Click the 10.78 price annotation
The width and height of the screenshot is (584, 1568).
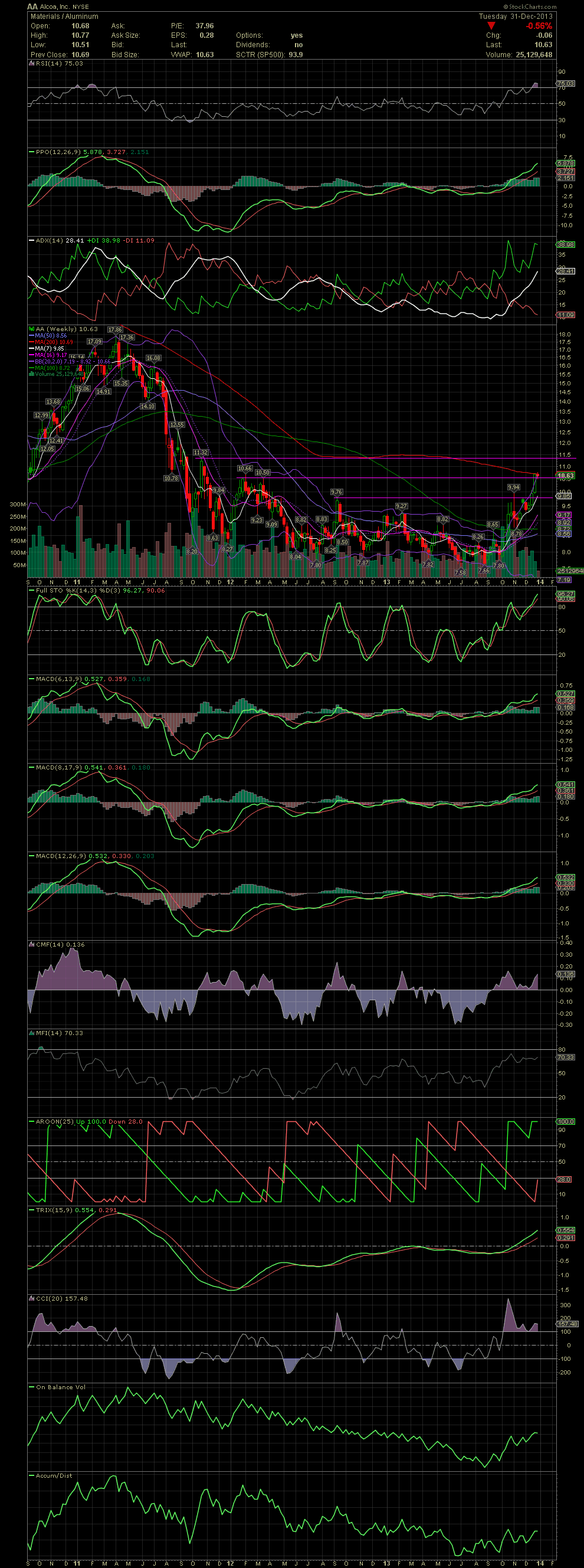pyautogui.click(x=171, y=479)
